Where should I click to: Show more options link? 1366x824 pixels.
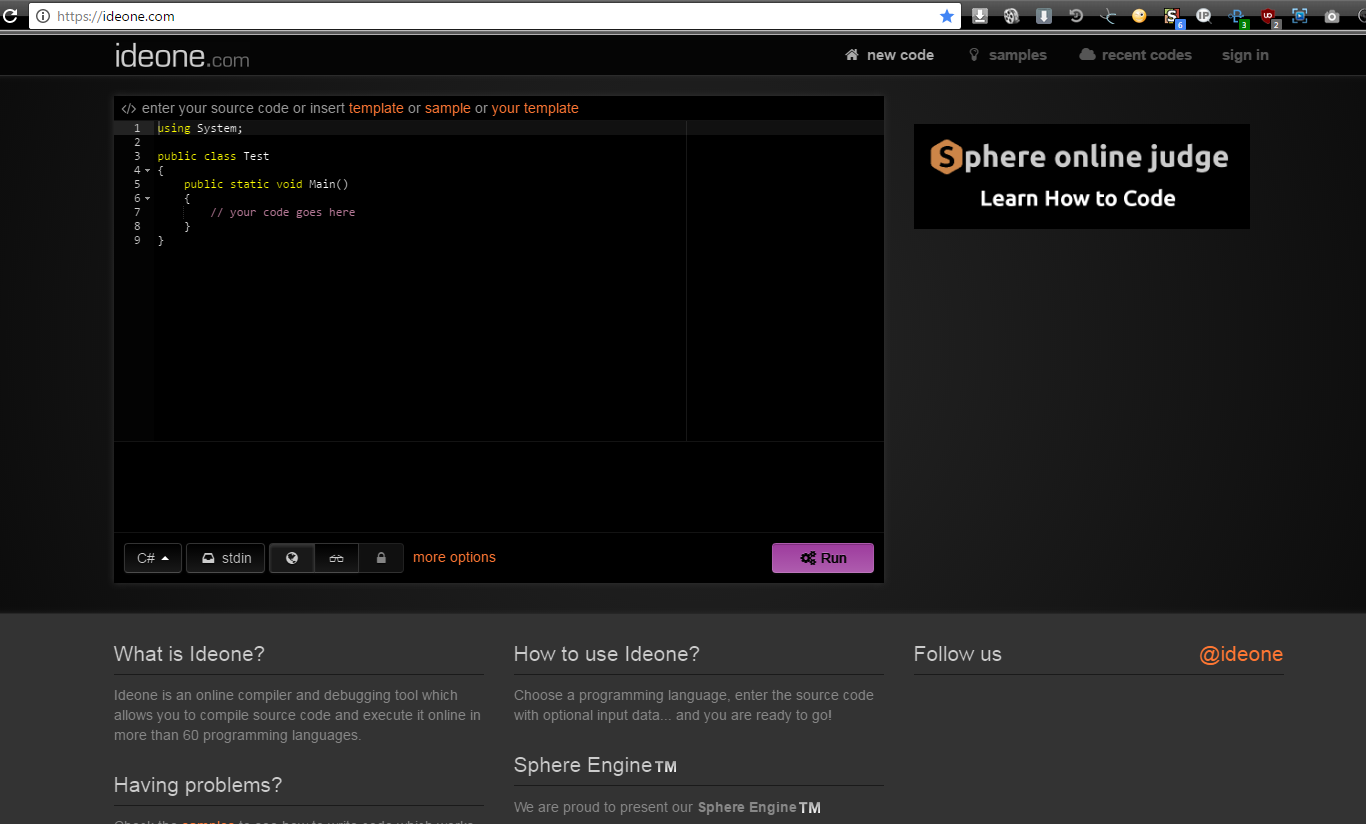click(454, 558)
